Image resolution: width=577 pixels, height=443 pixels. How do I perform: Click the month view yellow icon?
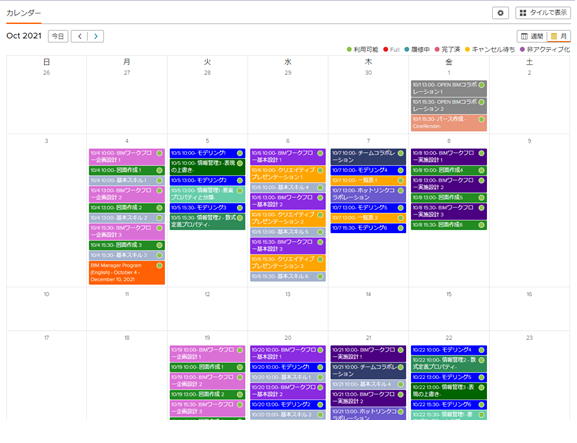(x=554, y=36)
